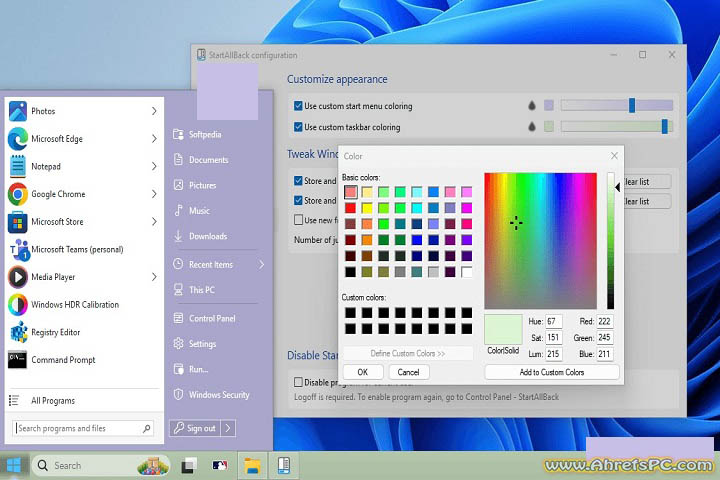The image size is (720, 480).
Task: Click the Define Custom Colors button
Action: pos(408,353)
